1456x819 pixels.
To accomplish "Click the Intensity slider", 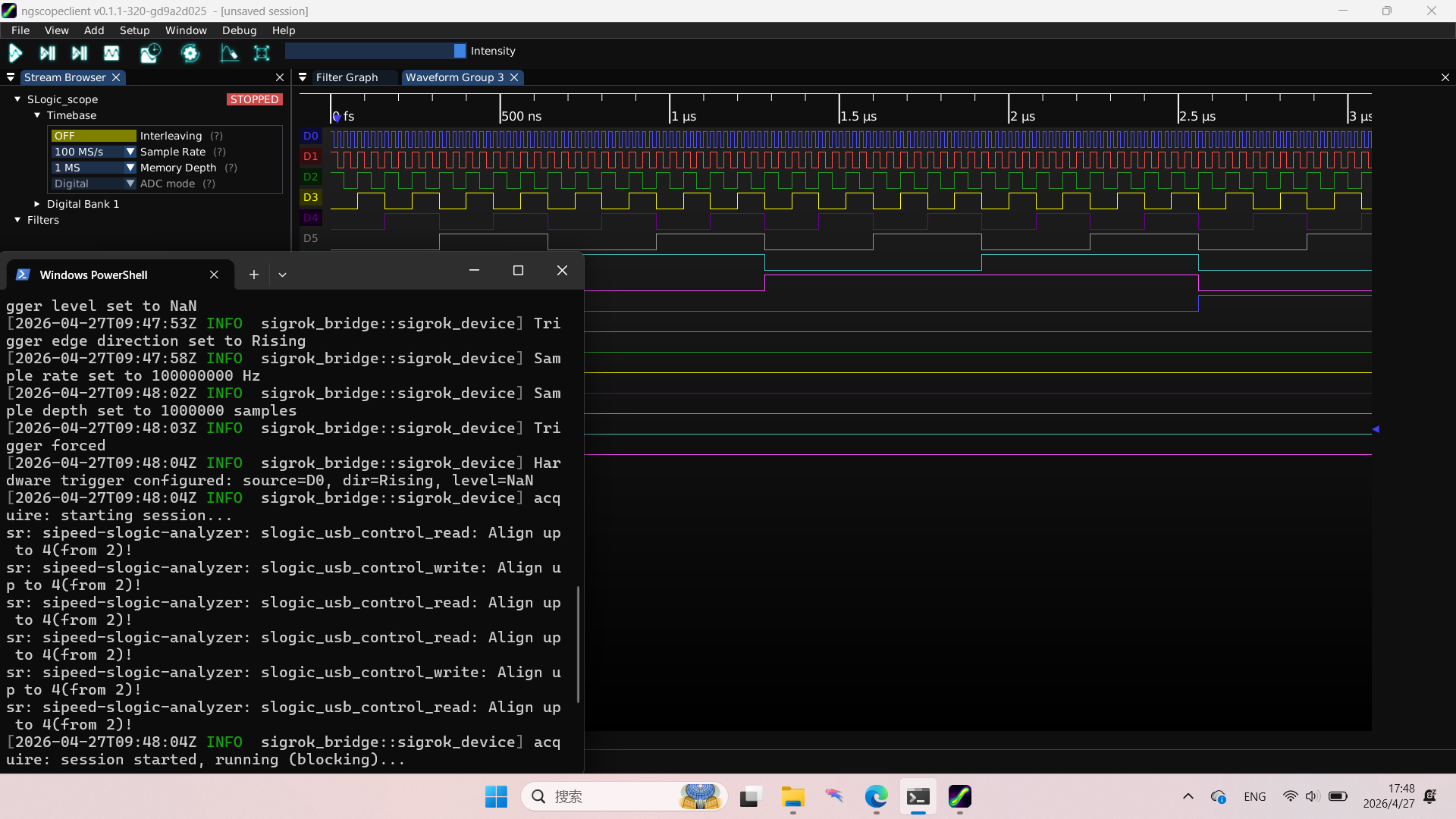I will (x=375, y=51).
